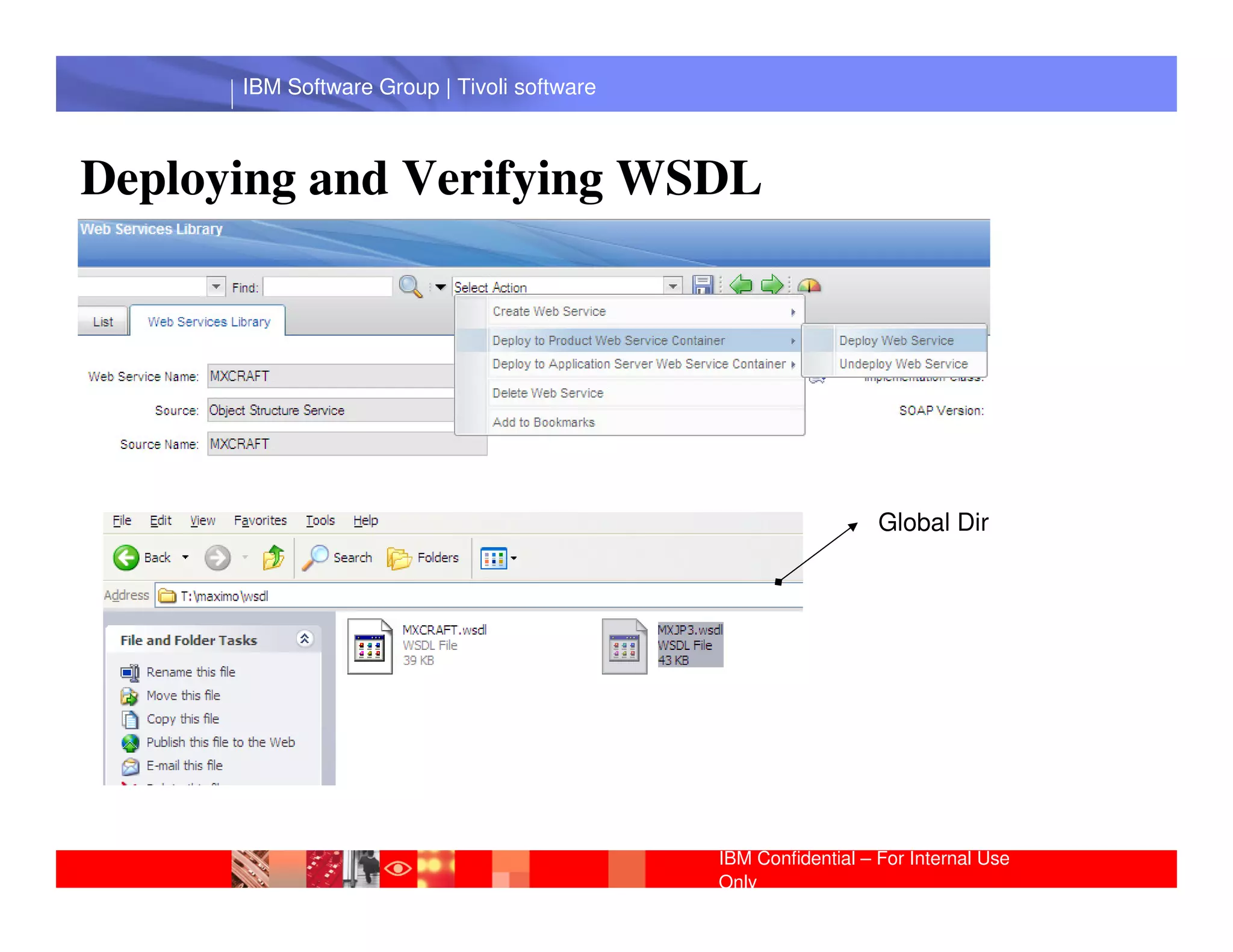1233x952 pixels.
Task: Click the Copy this file icon
Action: click(x=130, y=719)
